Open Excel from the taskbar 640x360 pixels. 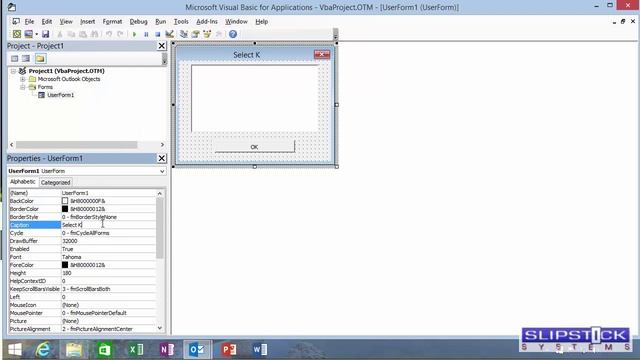pyautogui.click(x=136, y=350)
